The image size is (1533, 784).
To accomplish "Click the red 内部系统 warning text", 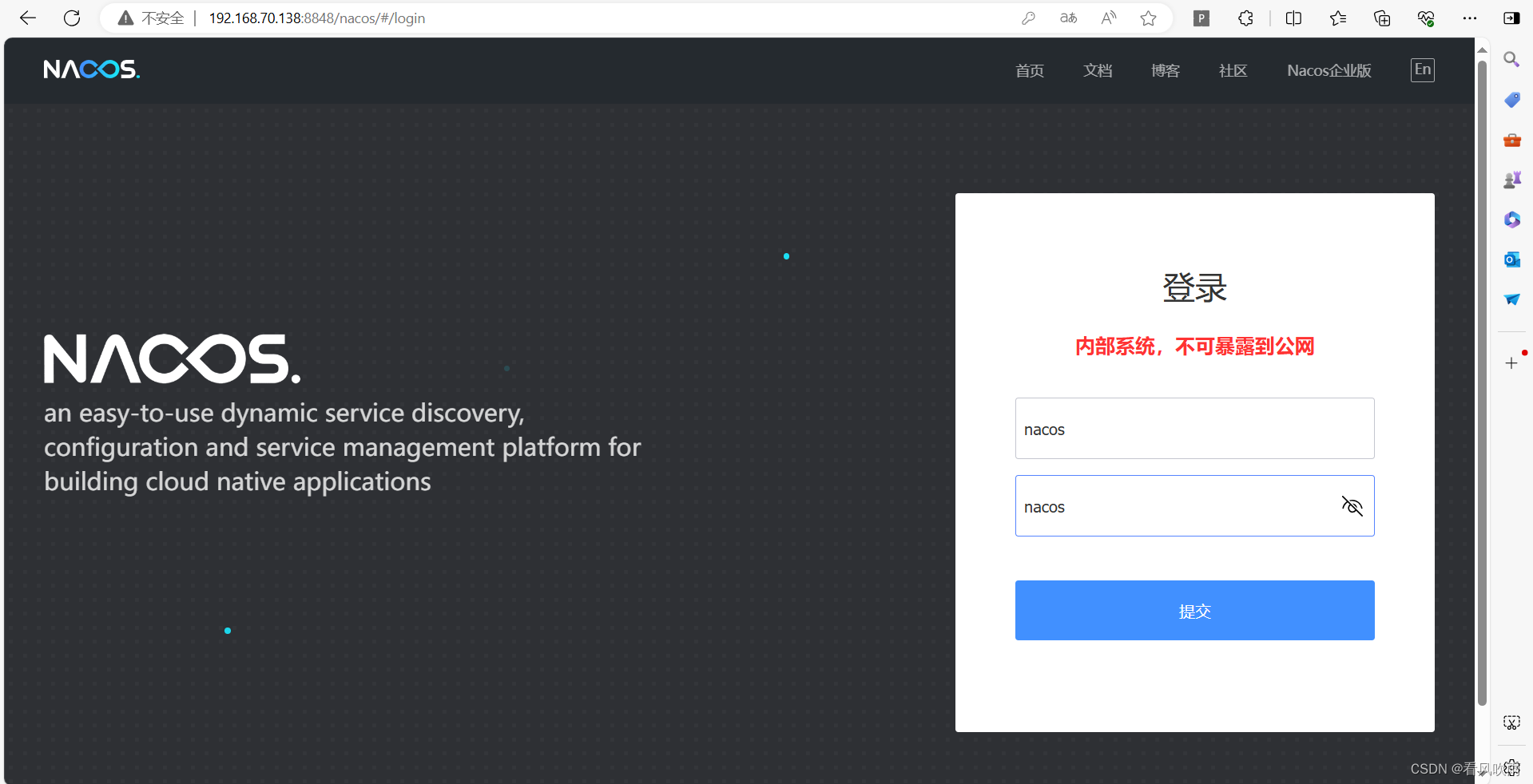I will [1195, 346].
